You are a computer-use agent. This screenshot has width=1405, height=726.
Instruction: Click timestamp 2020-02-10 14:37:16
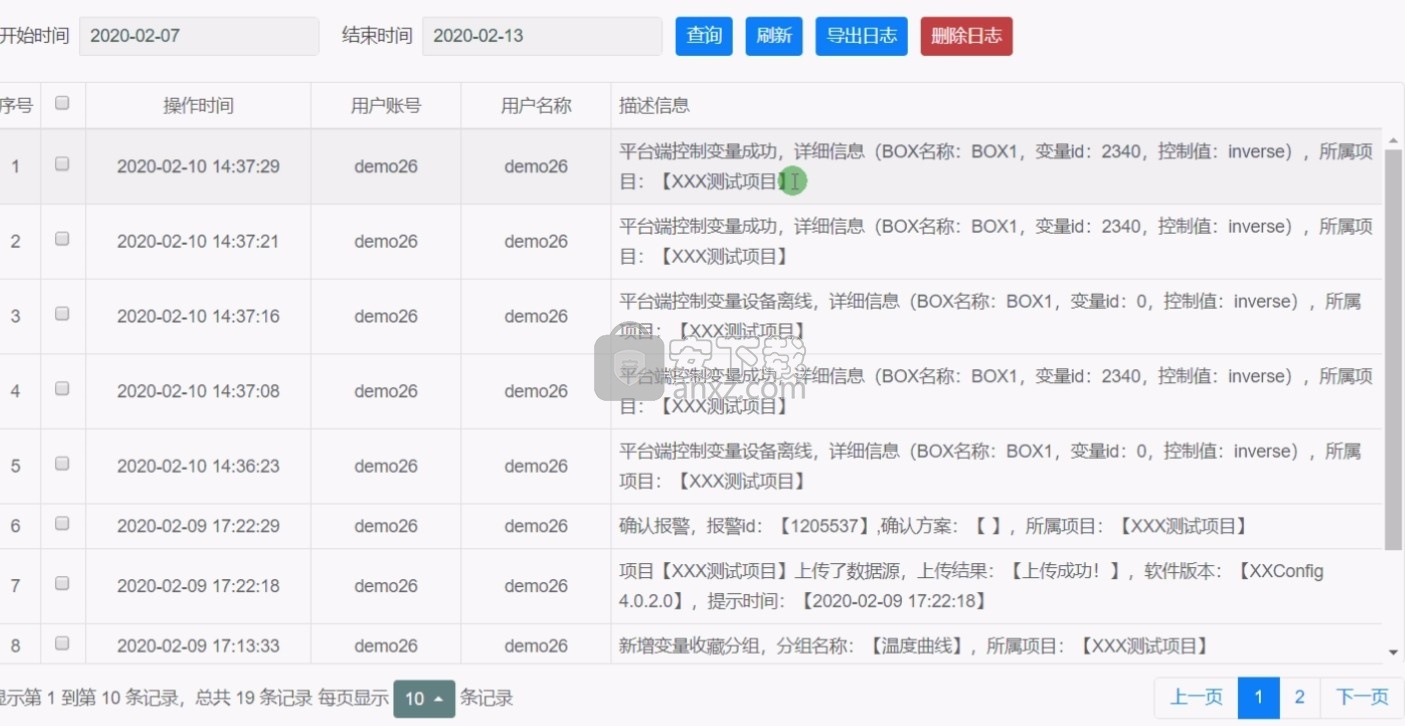tap(198, 316)
